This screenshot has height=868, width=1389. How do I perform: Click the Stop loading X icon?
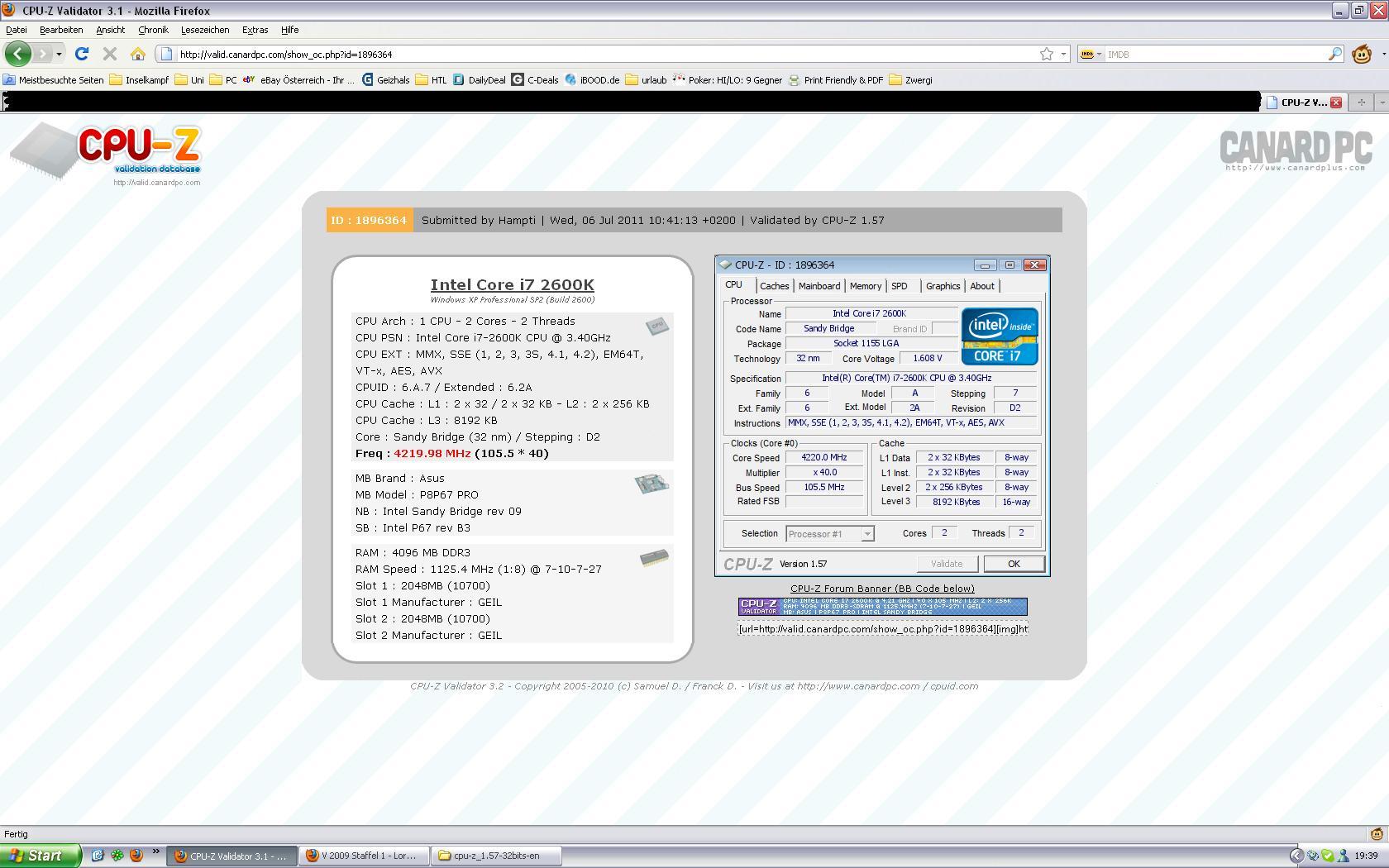109,54
